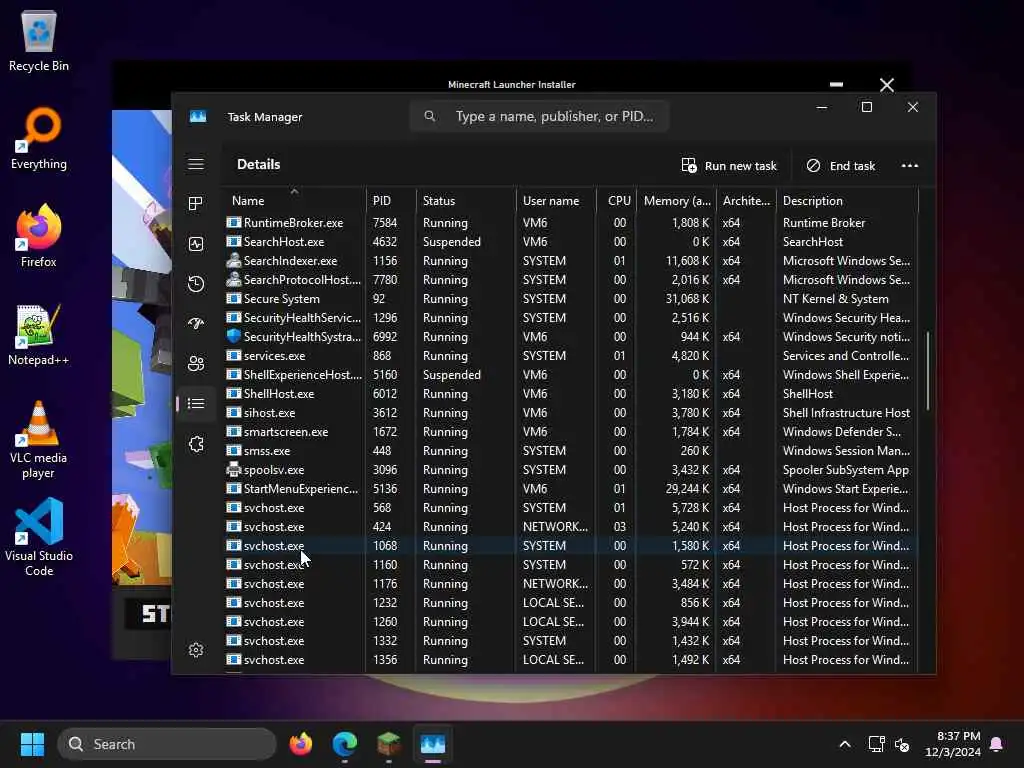This screenshot has height=768, width=1024.
Task: Sort by the CPU column header
Action: coord(616,200)
